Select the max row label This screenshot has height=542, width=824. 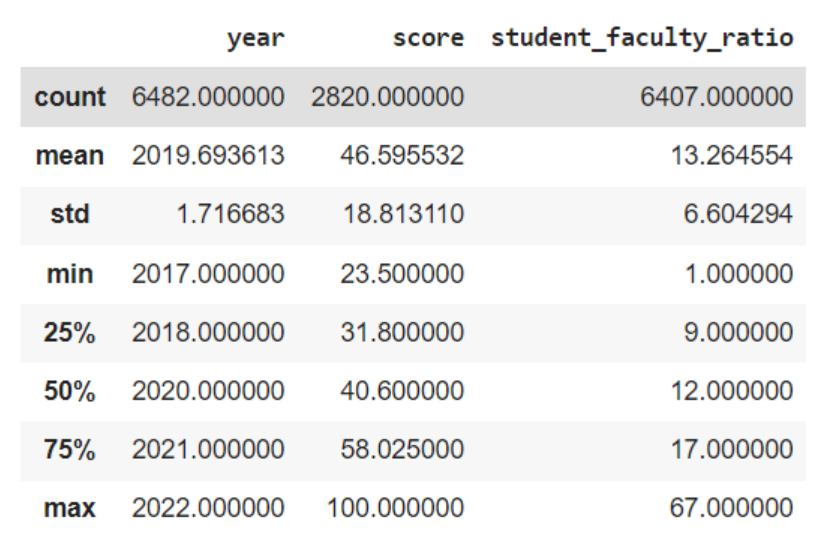(70, 508)
